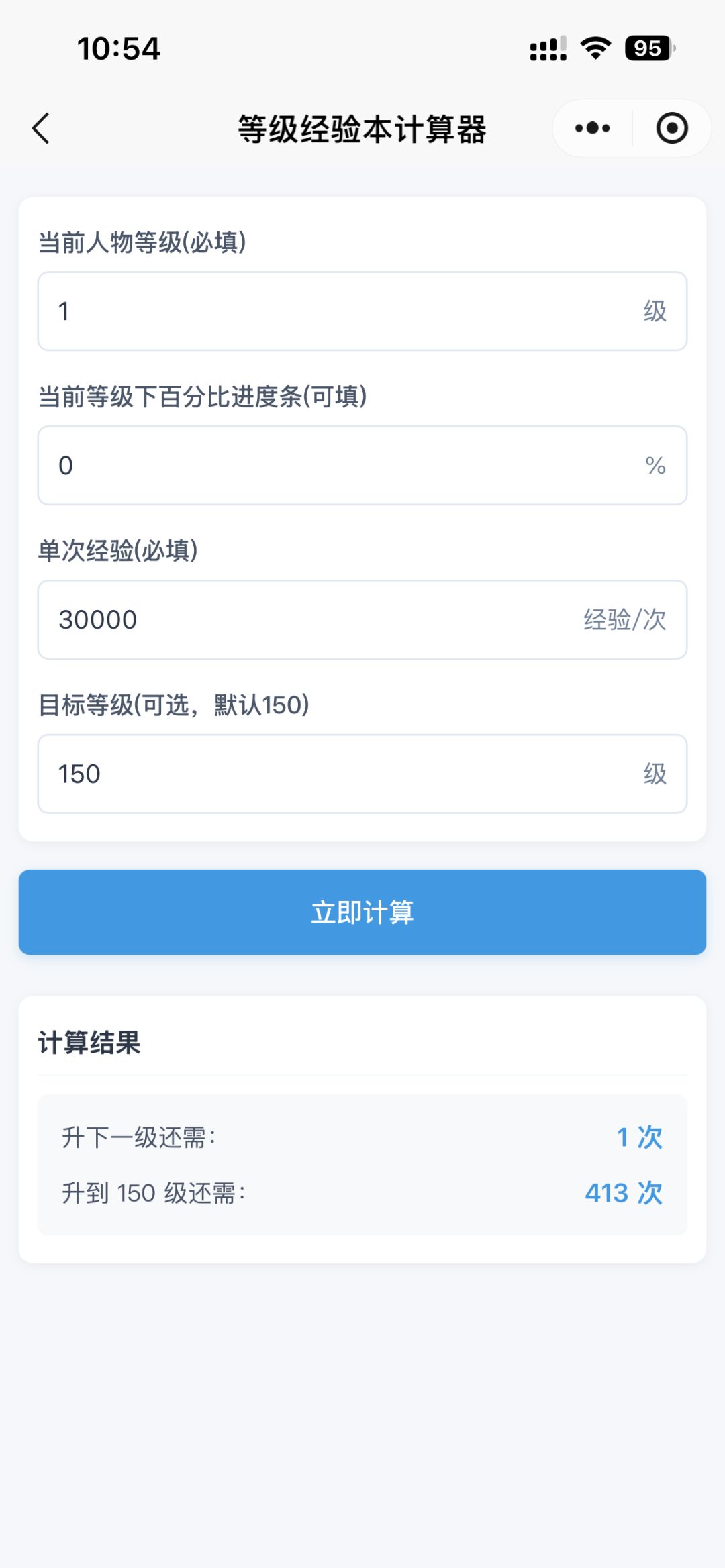Focus the percentage progress input field

pyautogui.click(x=336, y=466)
